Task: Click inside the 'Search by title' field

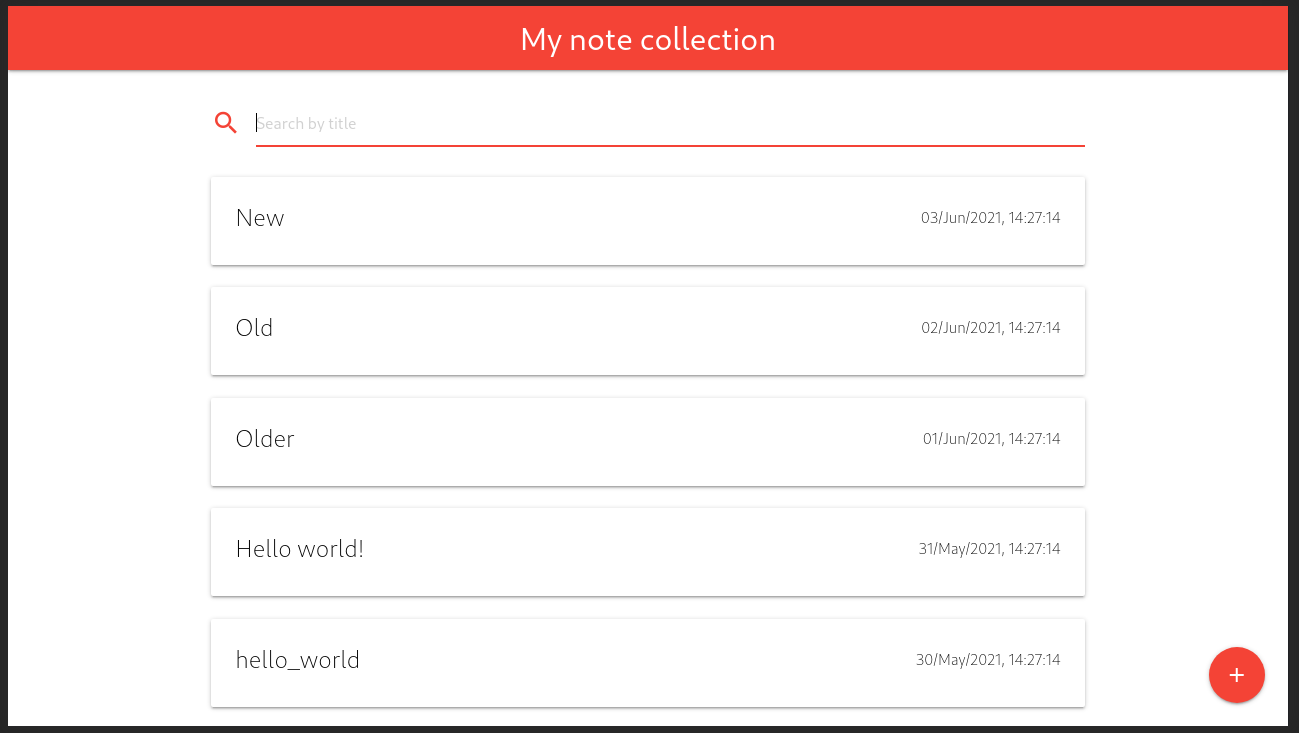Action: (600, 123)
